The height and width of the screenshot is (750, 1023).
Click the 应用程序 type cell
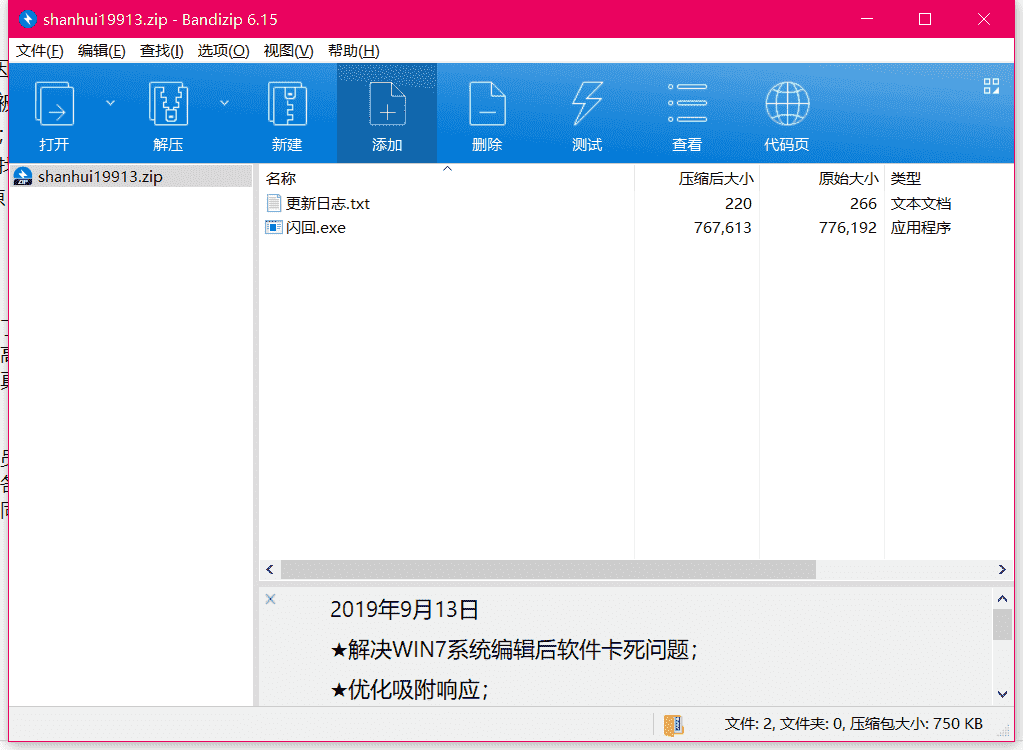click(x=921, y=228)
